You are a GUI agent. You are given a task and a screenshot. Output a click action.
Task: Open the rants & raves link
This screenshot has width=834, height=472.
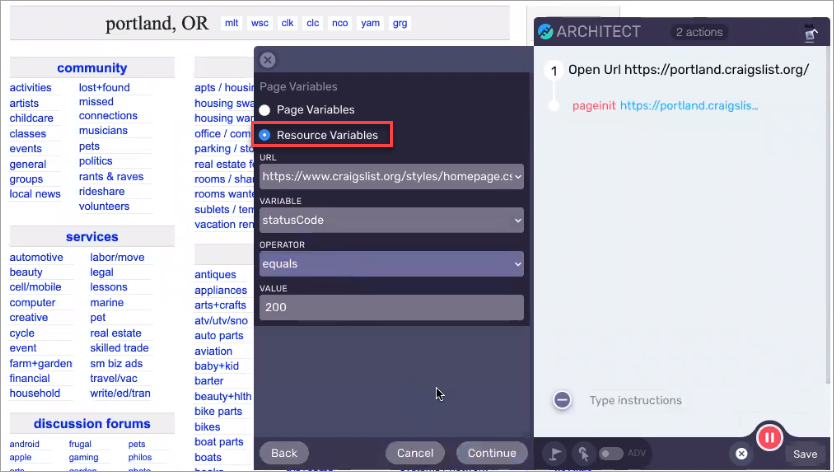tap(111, 176)
